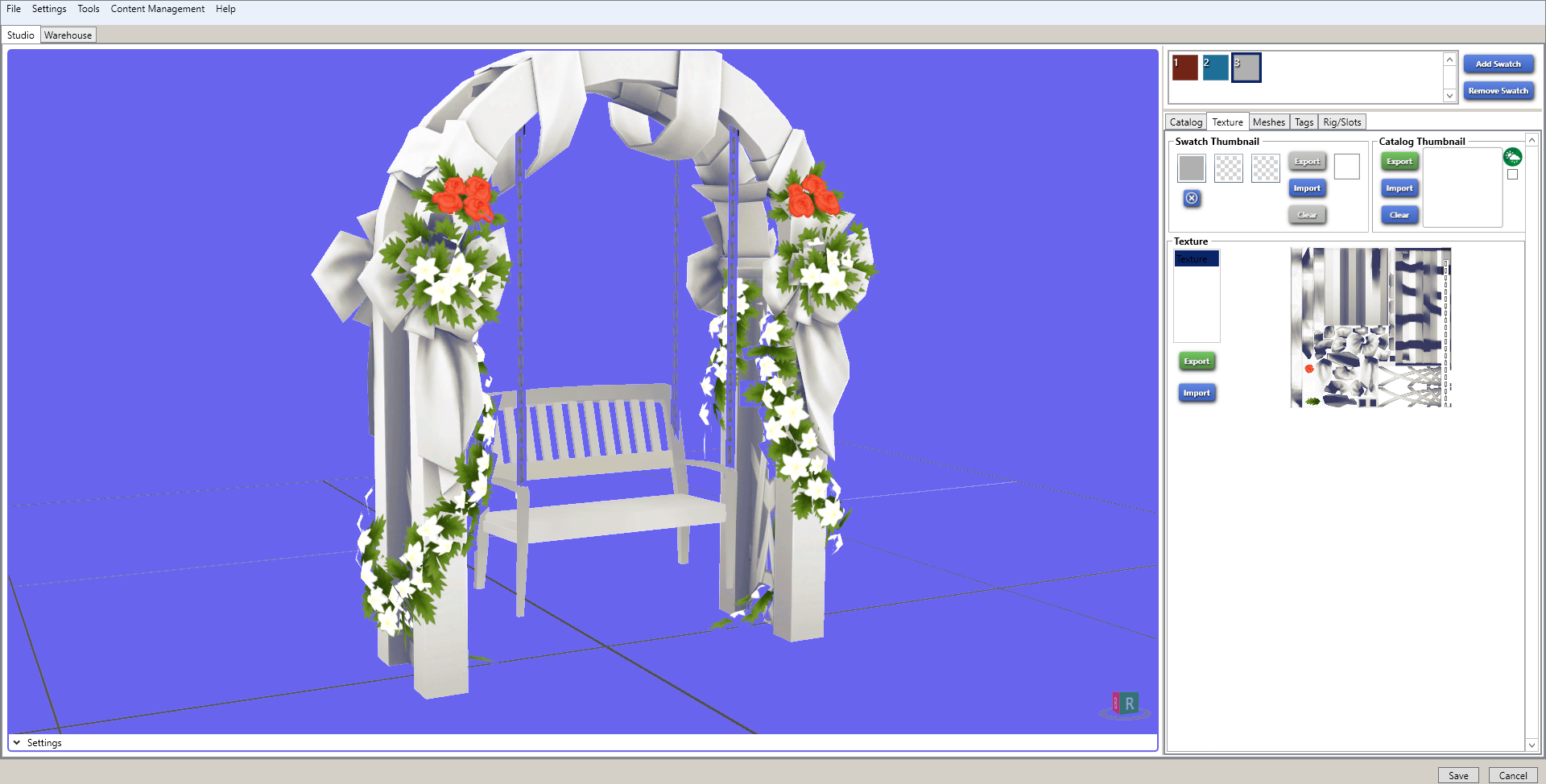Open the Tools menu
Viewport: 1546px width, 784px height.
click(x=89, y=9)
